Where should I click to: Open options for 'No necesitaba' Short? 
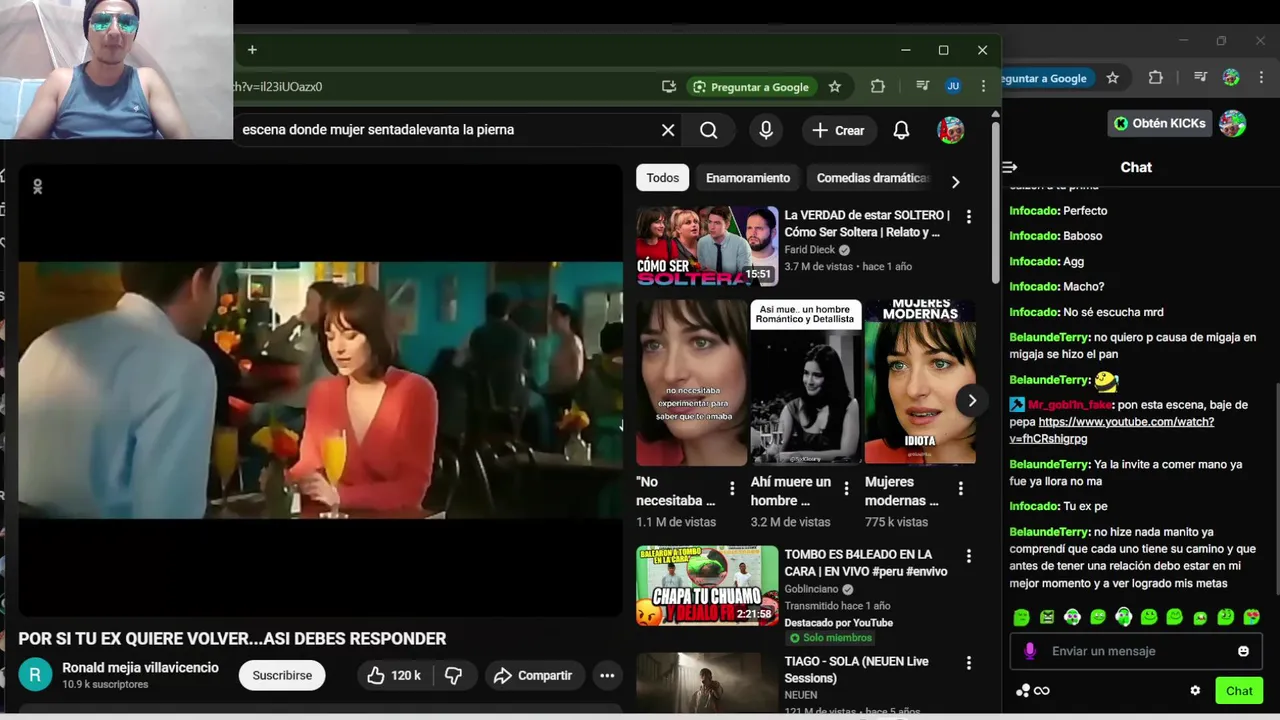732,489
